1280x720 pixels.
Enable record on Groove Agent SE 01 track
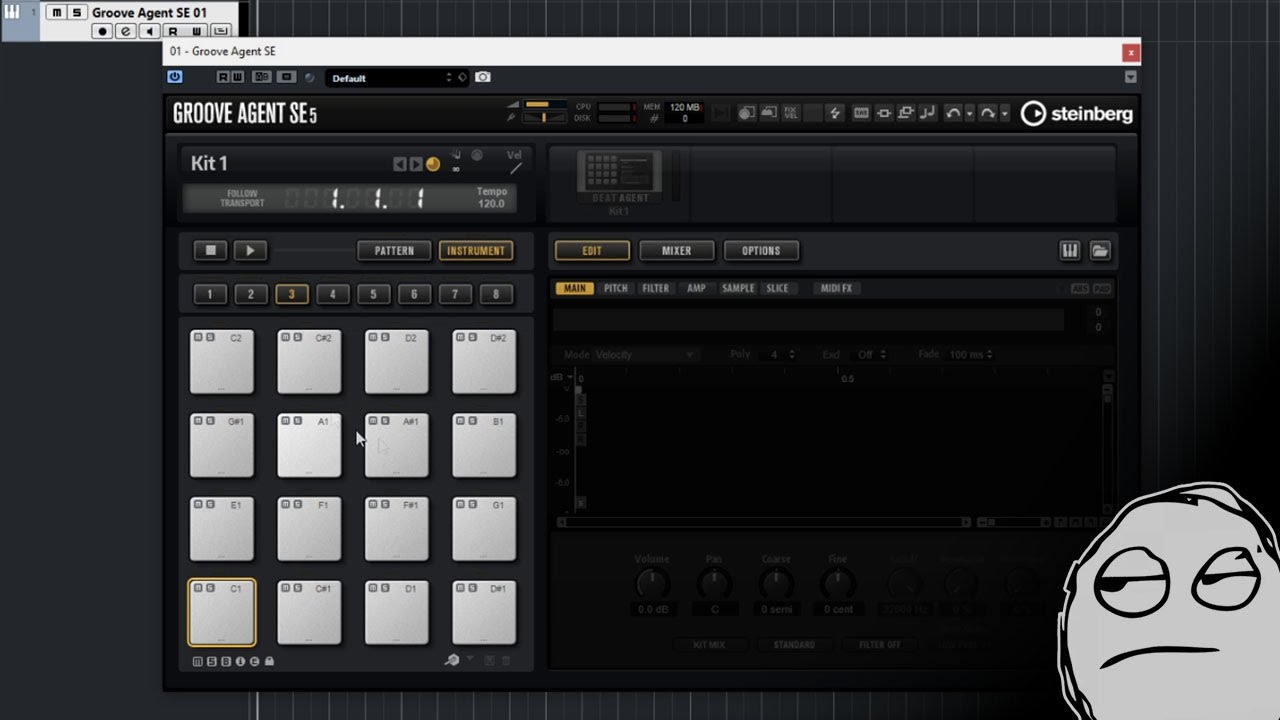tap(102, 32)
